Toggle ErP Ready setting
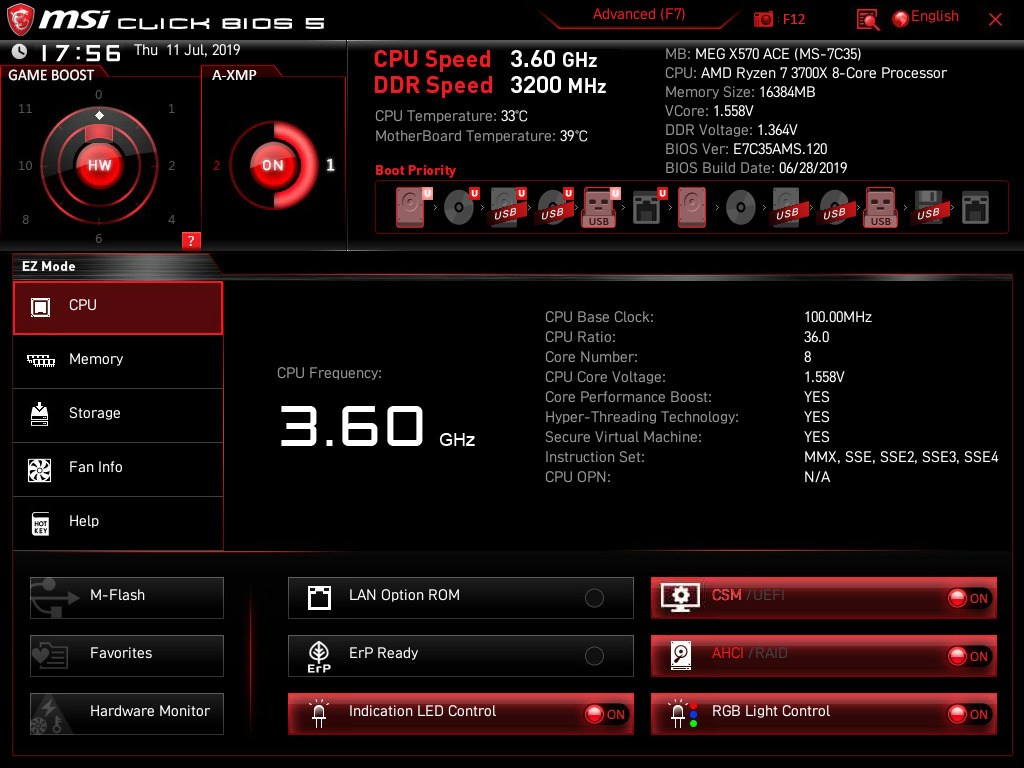Image resolution: width=1024 pixels, height=768 pixels. 594,655
